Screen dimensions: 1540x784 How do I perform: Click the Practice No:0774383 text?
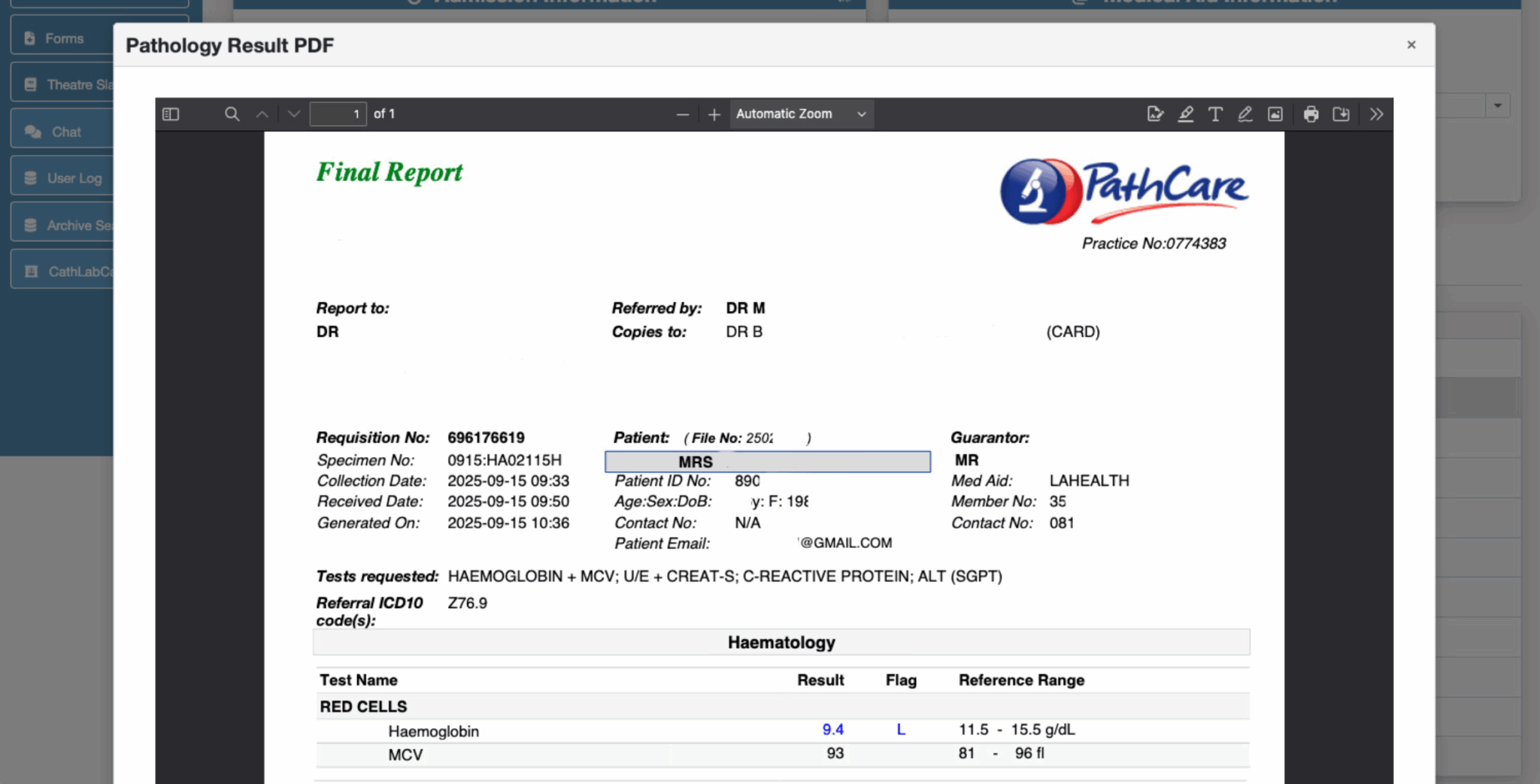point(1153,244)
